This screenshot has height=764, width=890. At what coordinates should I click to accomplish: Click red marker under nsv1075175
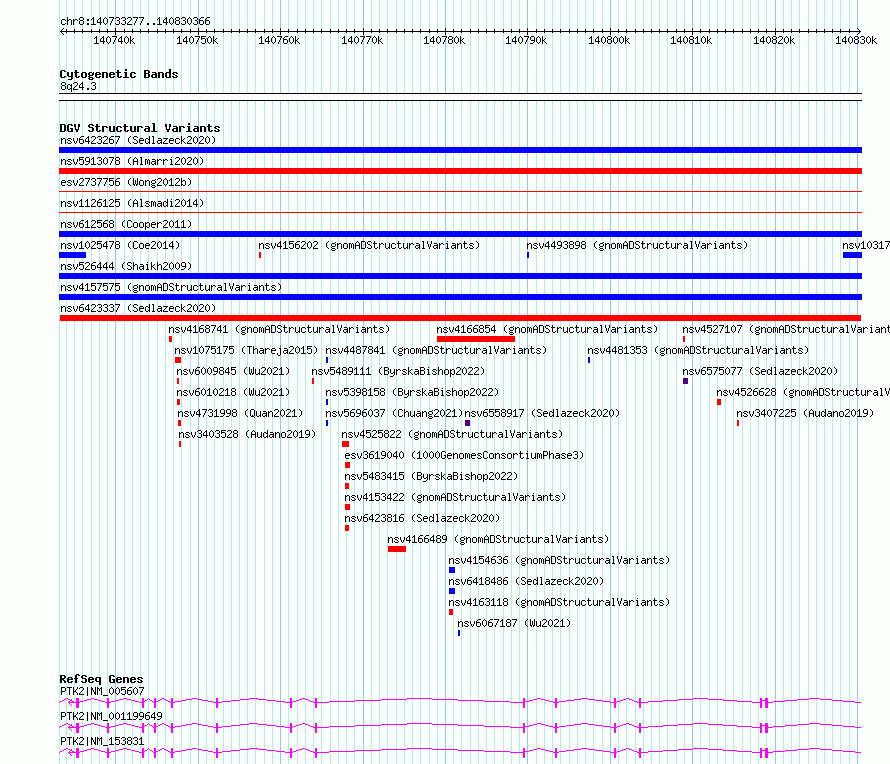[x=178, y=360]
